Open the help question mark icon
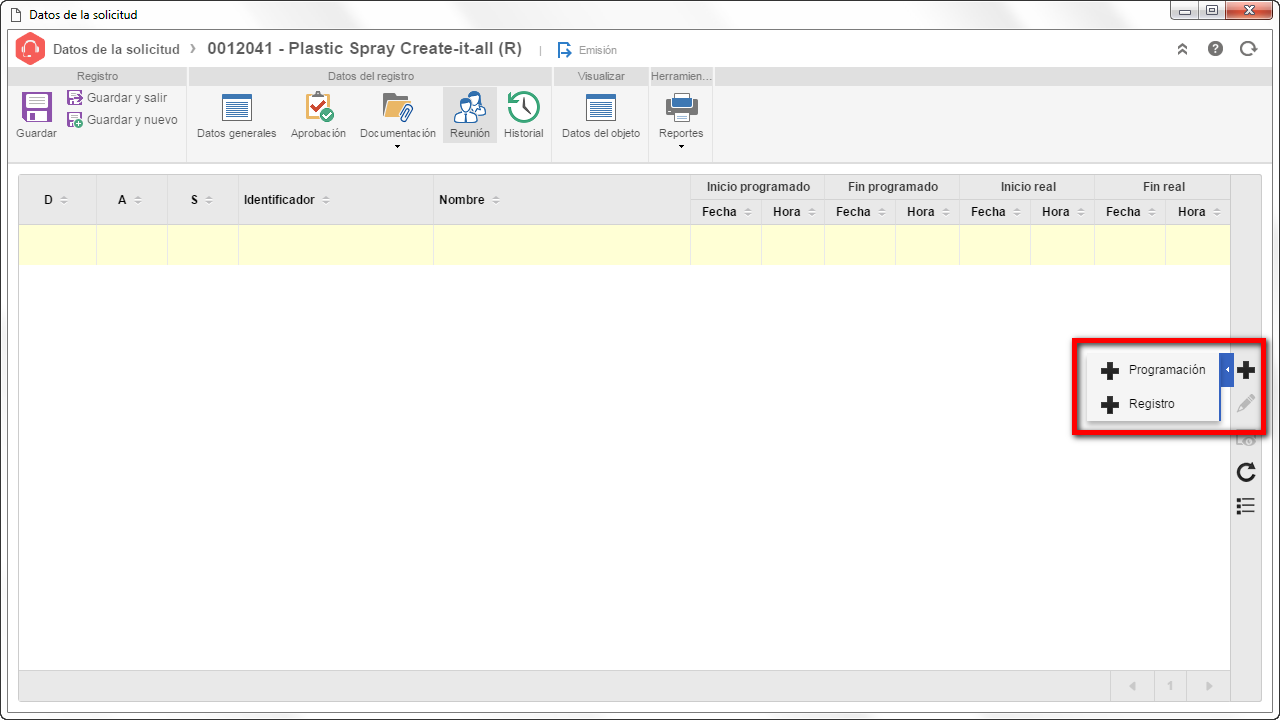 click(1215, 48)
